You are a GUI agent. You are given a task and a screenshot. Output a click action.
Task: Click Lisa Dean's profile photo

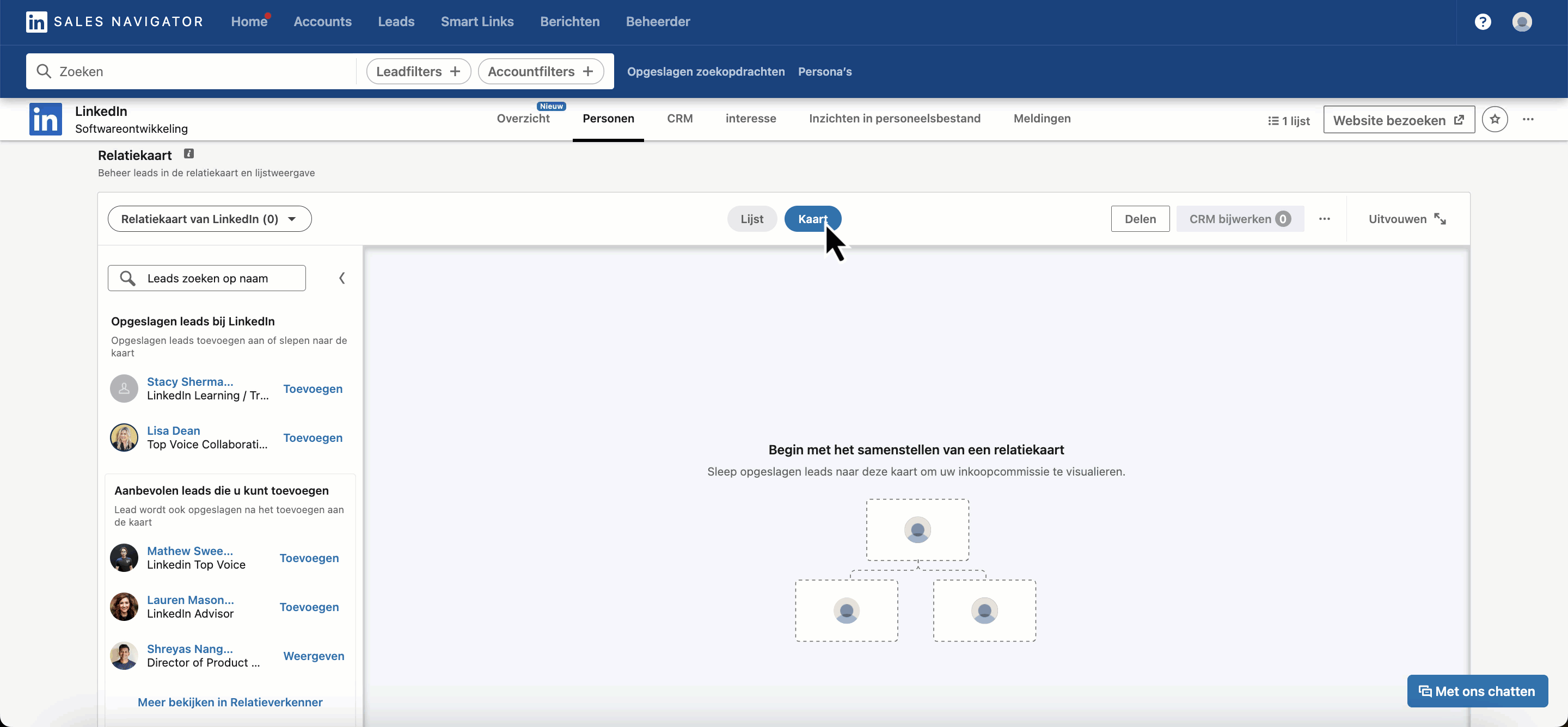tap(124, 438)
